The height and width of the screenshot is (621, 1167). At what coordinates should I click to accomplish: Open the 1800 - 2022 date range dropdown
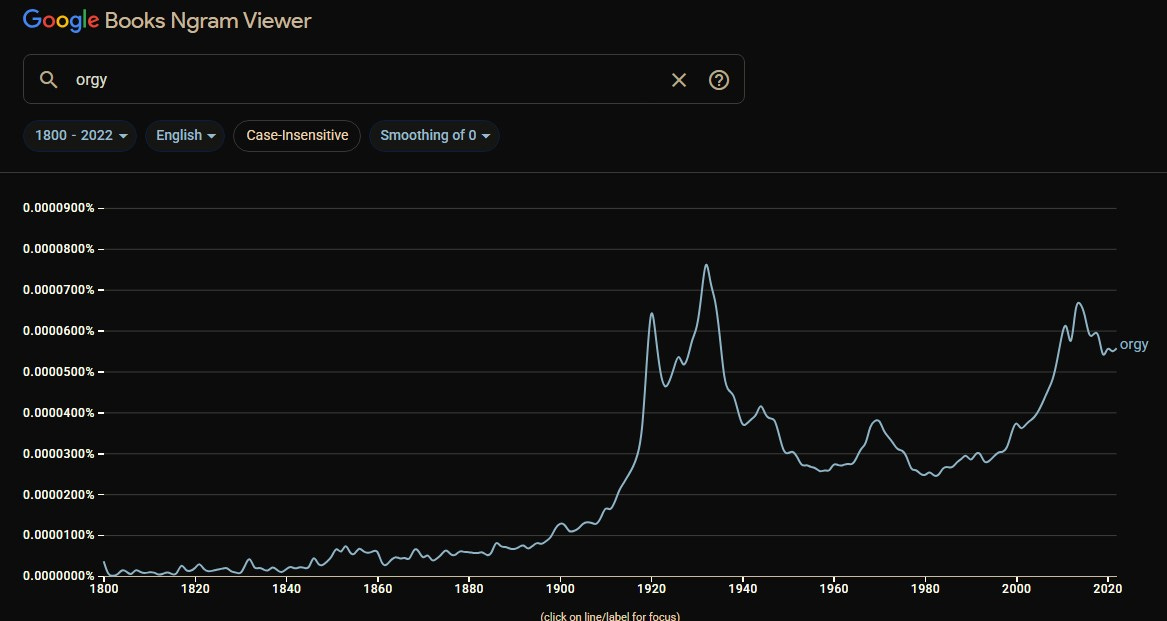coord(80,136)
